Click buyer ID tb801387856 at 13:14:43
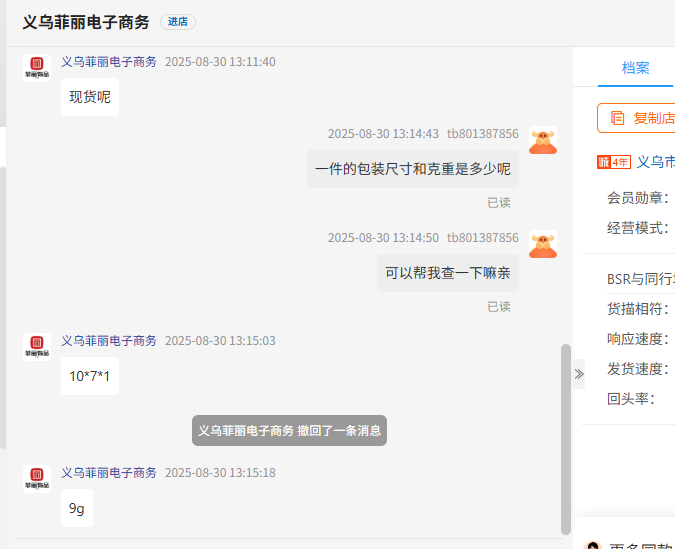The image size is (675, 549). (x=482, y=134)
